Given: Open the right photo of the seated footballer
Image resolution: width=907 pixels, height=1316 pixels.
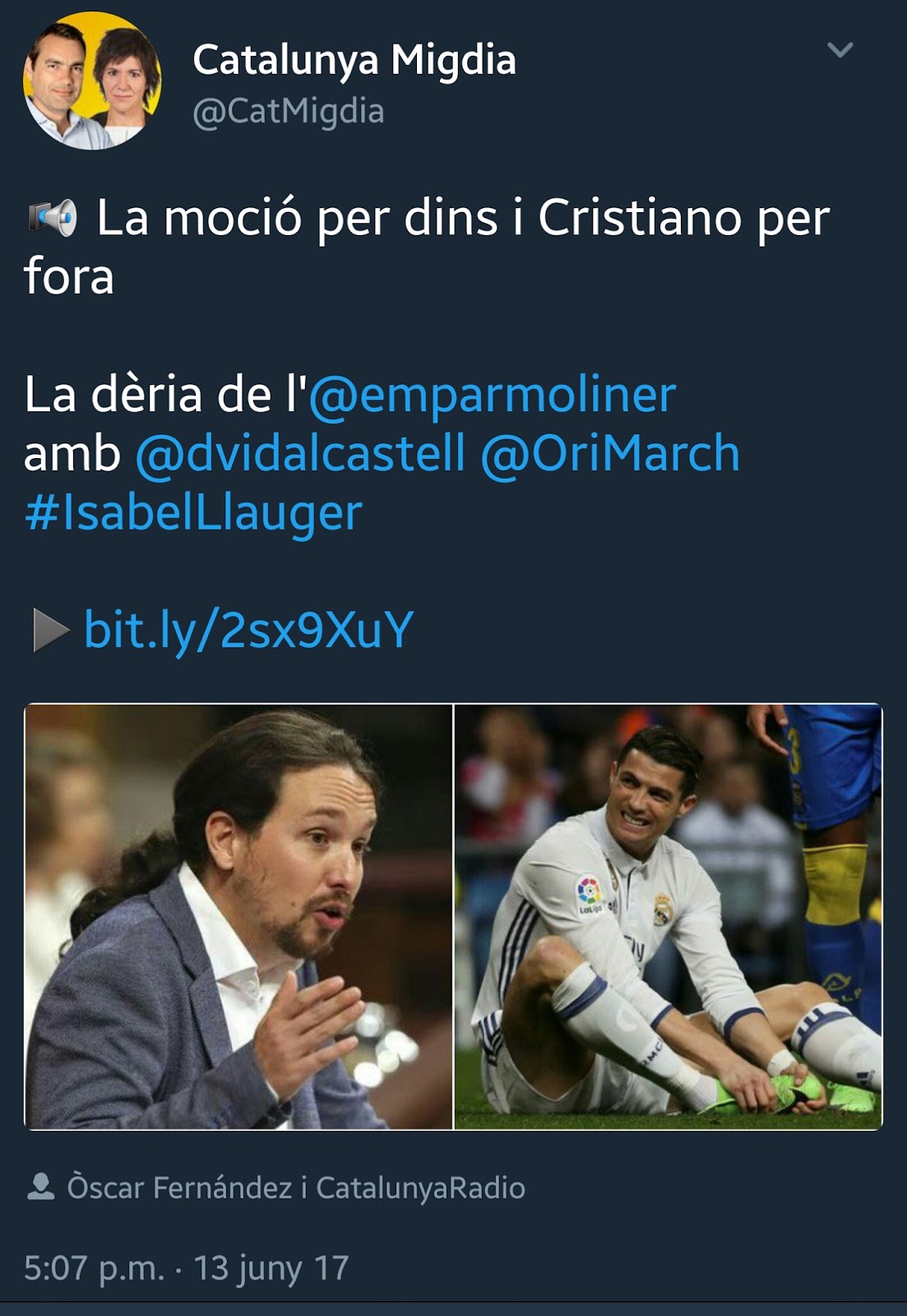Looking at the screenshot, I should pos(669,916).
